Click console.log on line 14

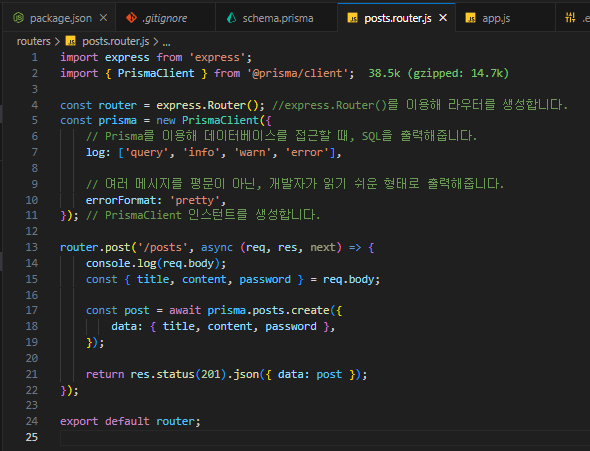121,263
